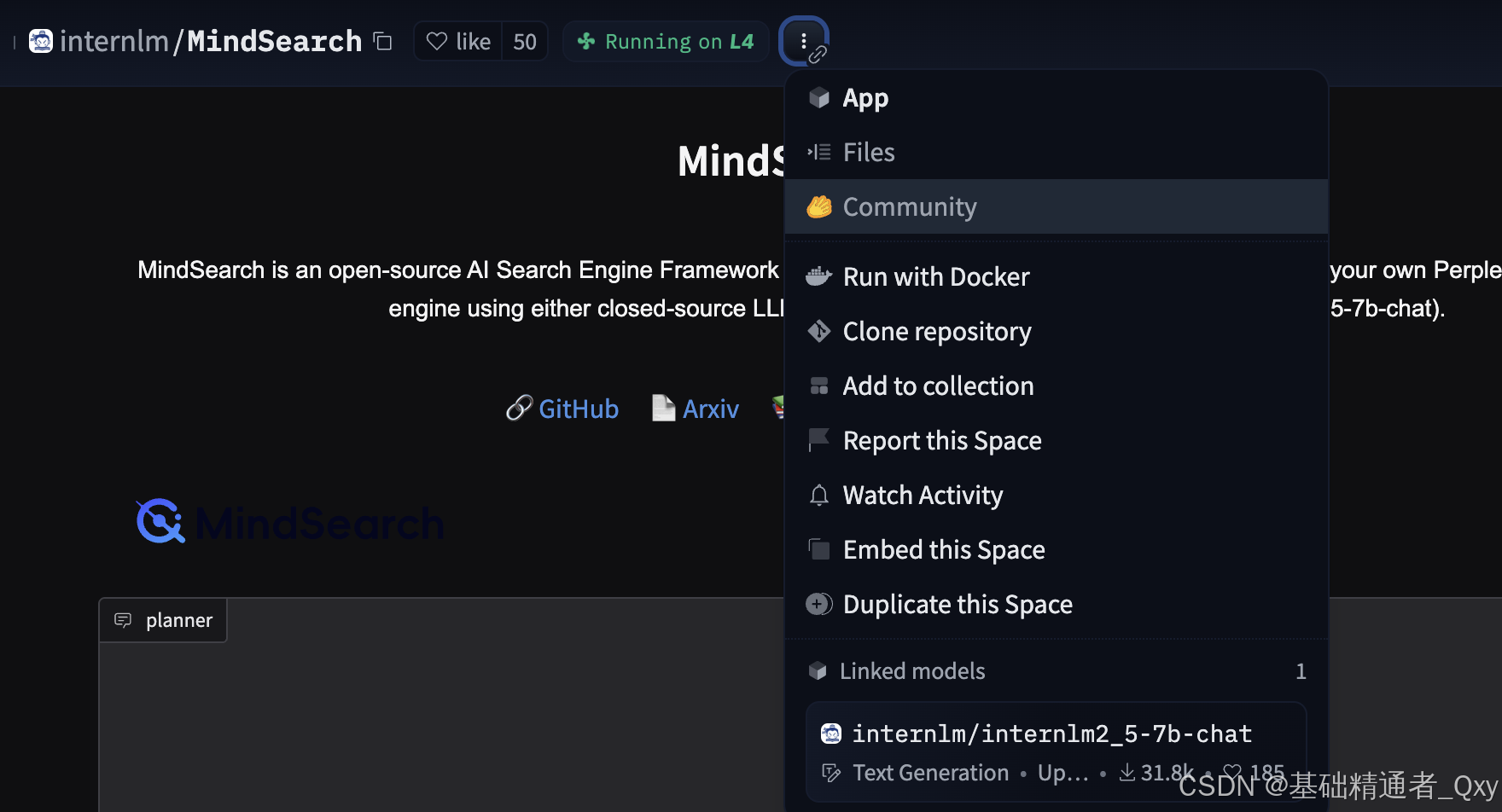Open the MindSearch Space title link
This screenshot has height=812, width=1502.
pyautogui.click(x=274, y=41)
